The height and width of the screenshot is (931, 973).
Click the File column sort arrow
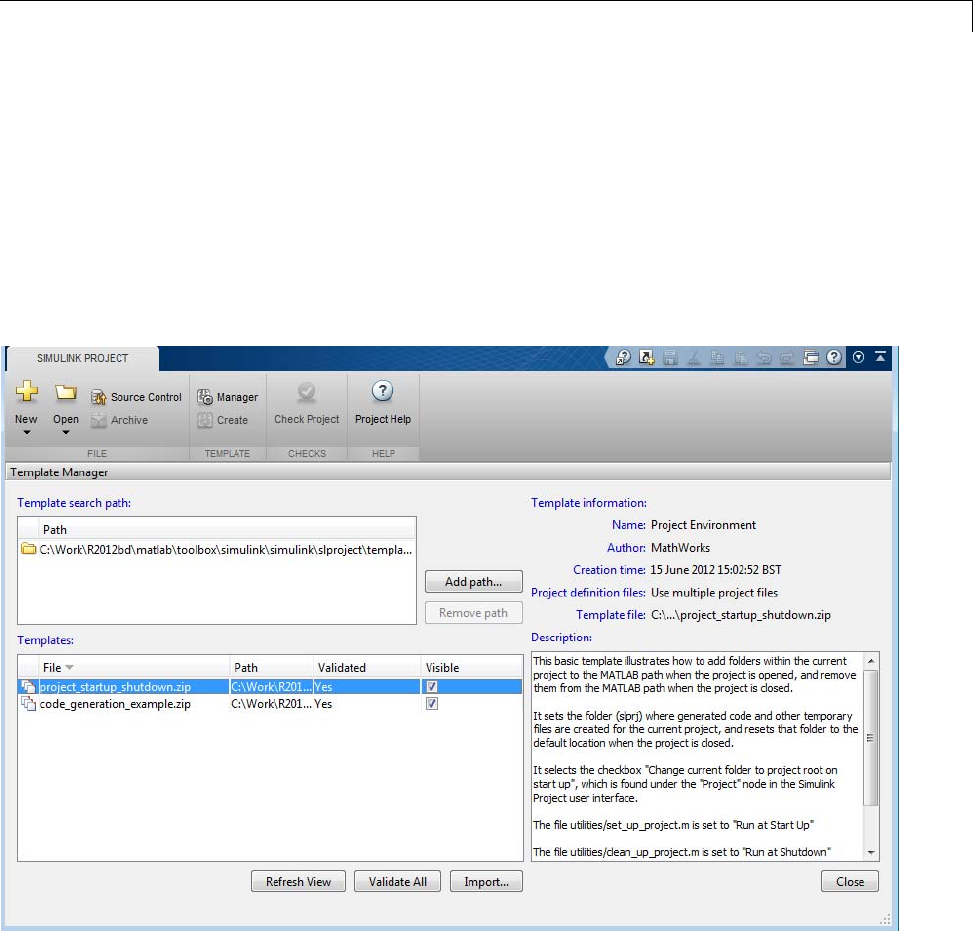tap(70, 668)
